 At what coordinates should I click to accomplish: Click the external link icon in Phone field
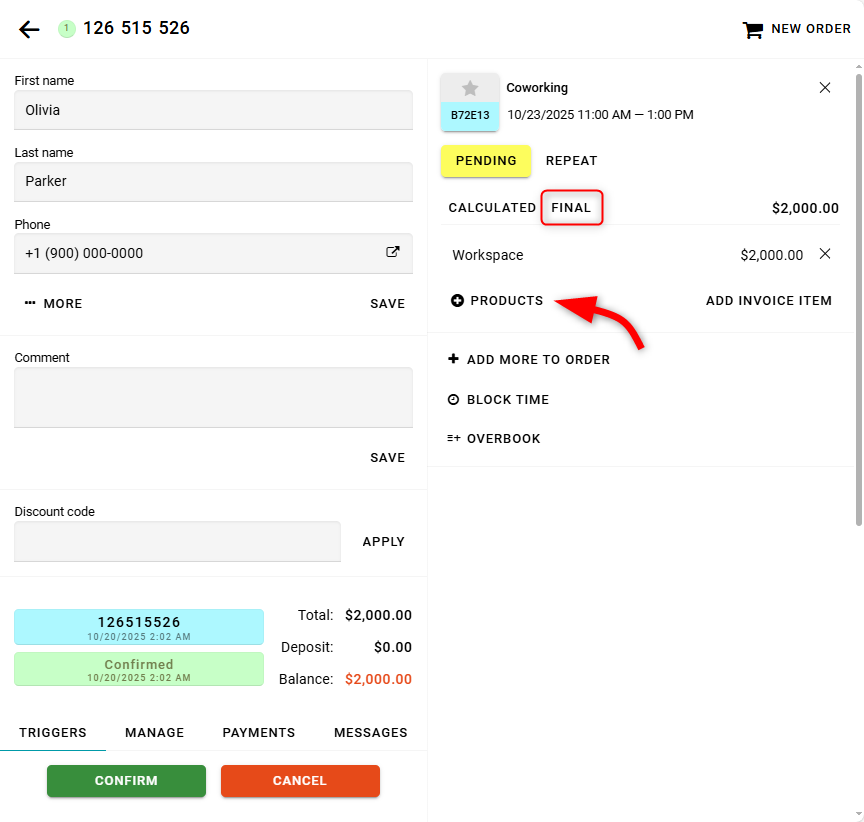click(393, 253)
